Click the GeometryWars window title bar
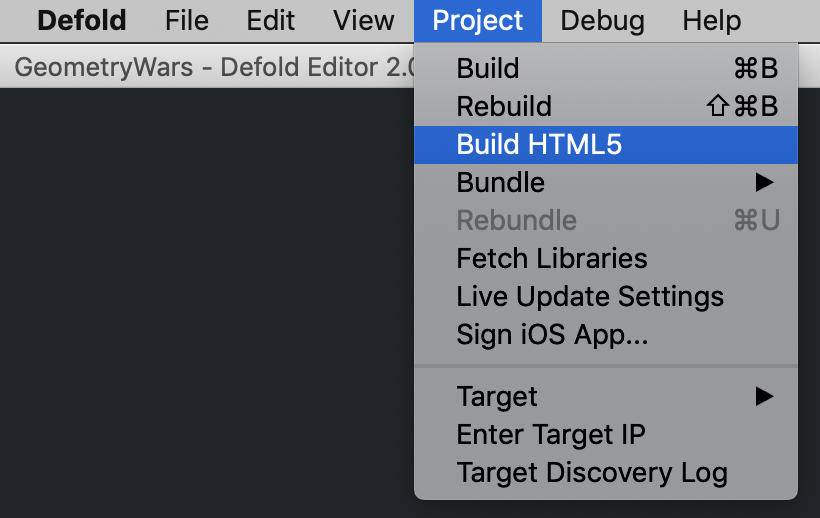This screenshot has width=820, height=518. [200, 70]
